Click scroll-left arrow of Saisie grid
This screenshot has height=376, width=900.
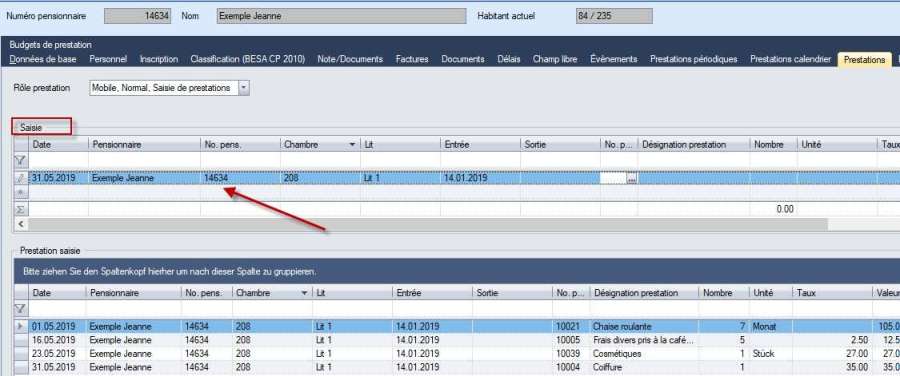click(x=21, y=224)
